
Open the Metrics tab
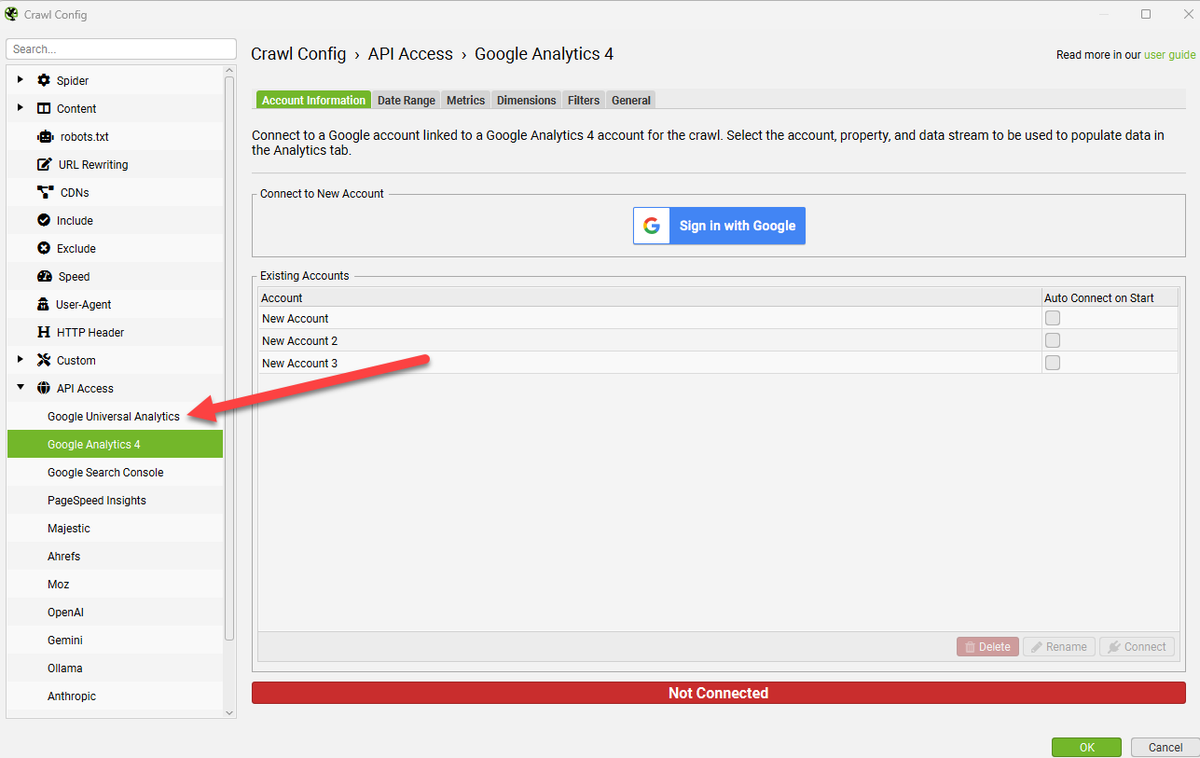point(466,100)
